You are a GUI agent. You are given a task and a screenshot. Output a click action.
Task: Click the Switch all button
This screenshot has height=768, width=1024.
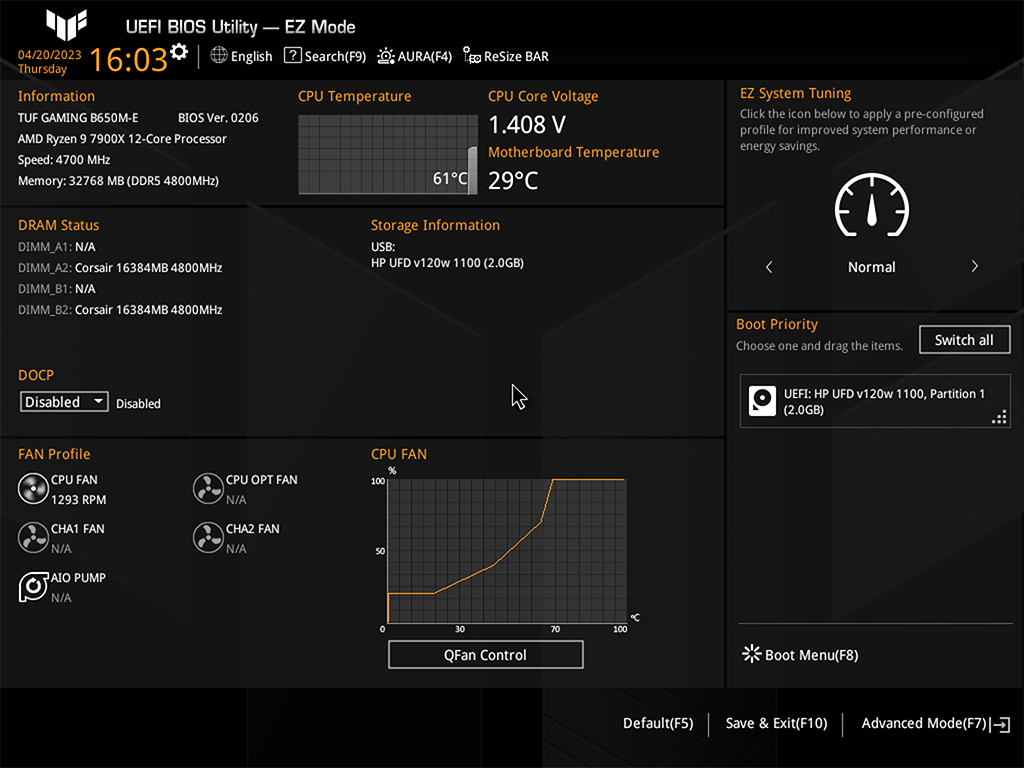click(964, 340)
